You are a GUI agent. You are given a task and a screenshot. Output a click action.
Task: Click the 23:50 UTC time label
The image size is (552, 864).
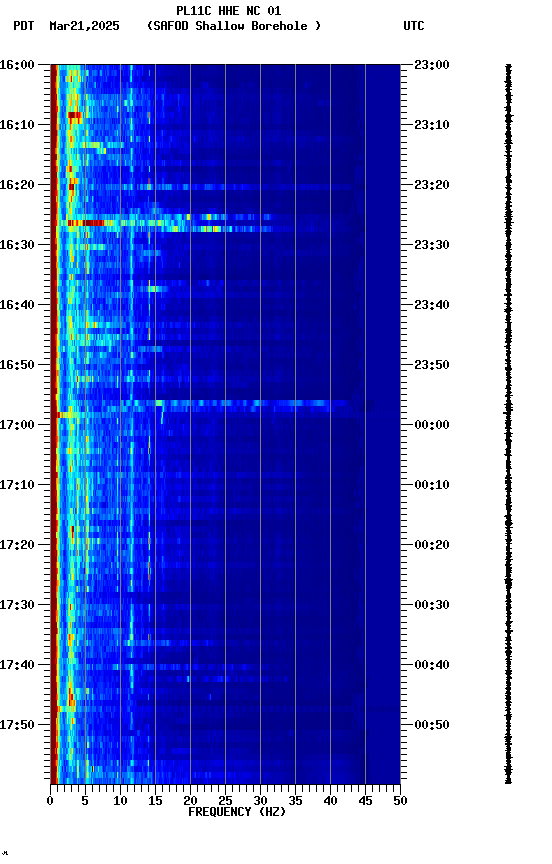tap(432, 365)
